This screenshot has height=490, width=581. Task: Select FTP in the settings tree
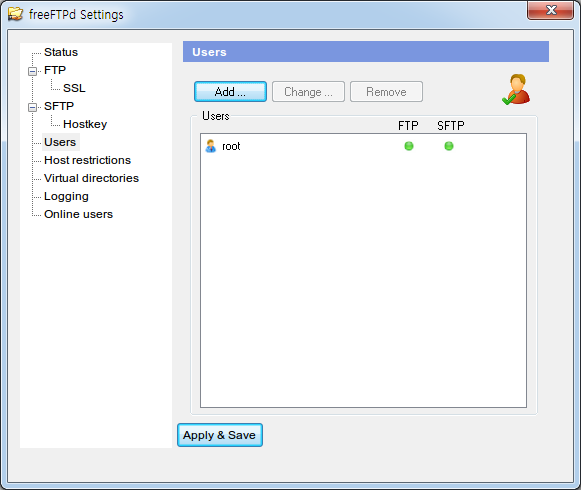[55, 70]
